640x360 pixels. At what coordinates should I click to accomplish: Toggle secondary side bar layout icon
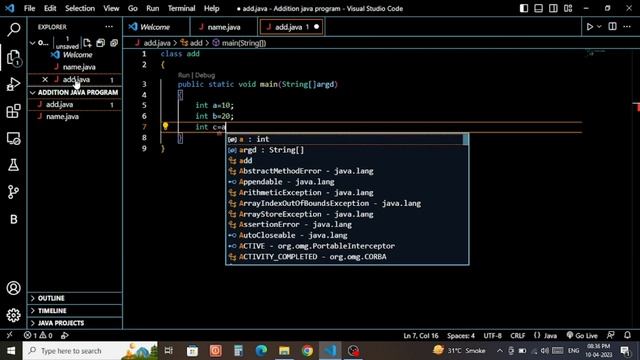click(x=553, y=8)
